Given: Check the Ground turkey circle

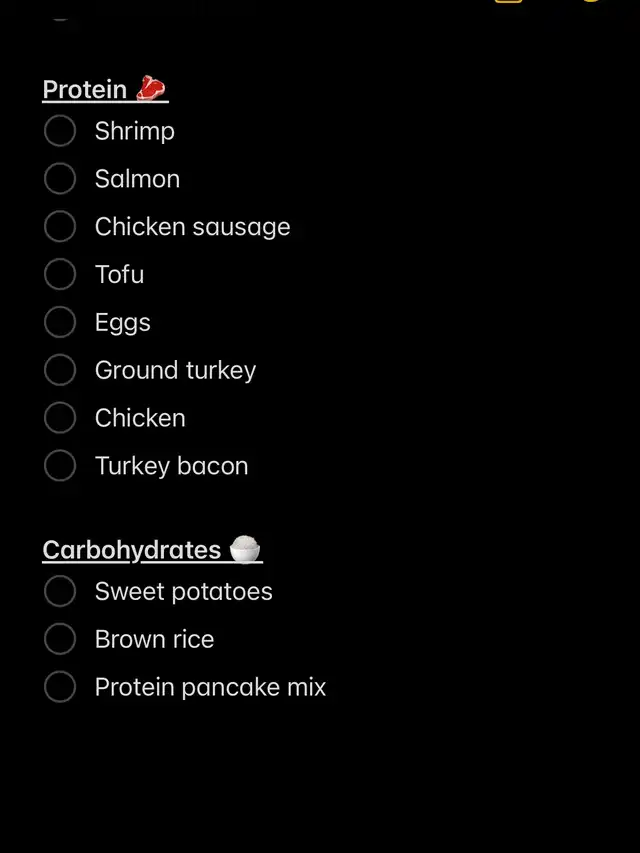Looking at the screenshot, I should click(60, 370).
